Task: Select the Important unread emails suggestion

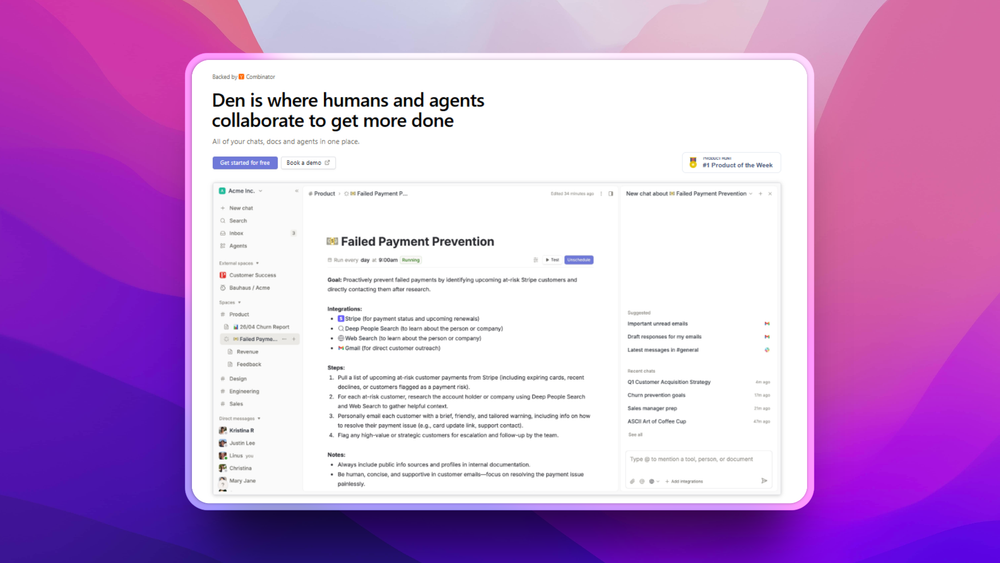Action: tap(698, 324)
